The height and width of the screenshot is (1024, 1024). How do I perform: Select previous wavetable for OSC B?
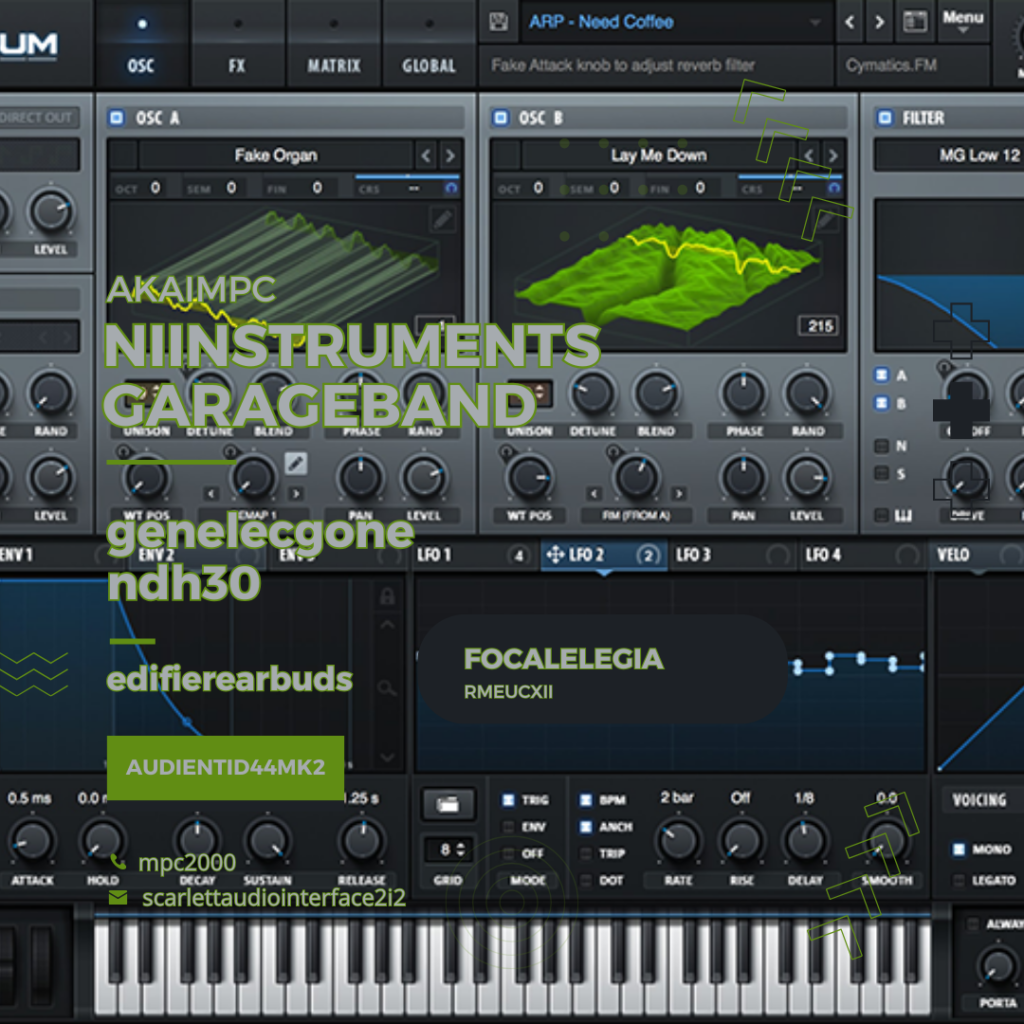[809, 155]
